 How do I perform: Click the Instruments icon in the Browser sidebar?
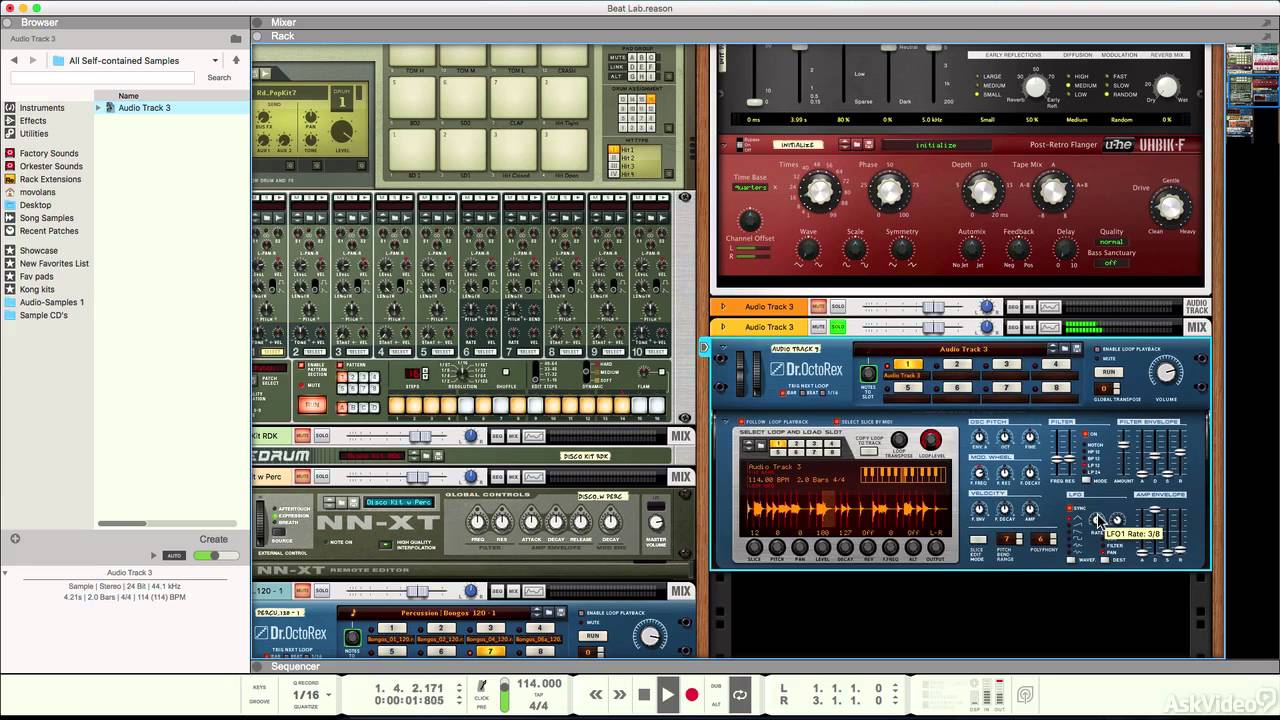tap(10, 108)
